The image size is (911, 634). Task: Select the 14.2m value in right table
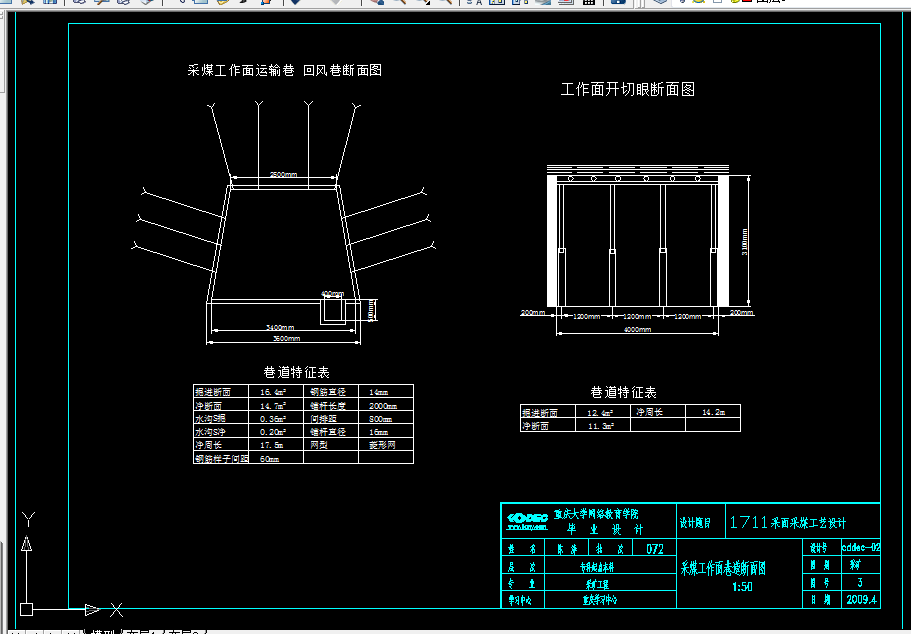713,412
